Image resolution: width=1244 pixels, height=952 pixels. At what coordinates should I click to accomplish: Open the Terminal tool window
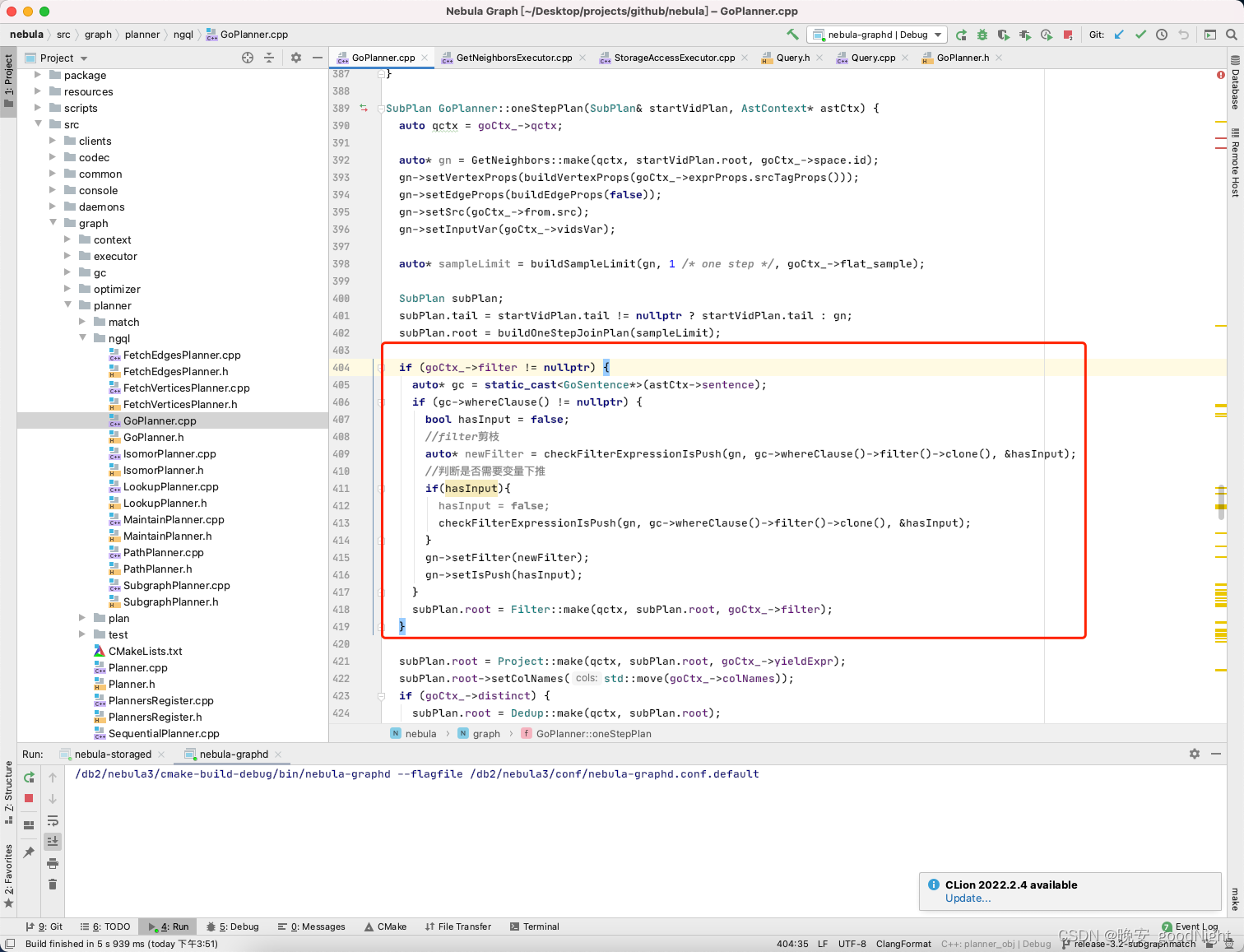[x=534, y=926]
